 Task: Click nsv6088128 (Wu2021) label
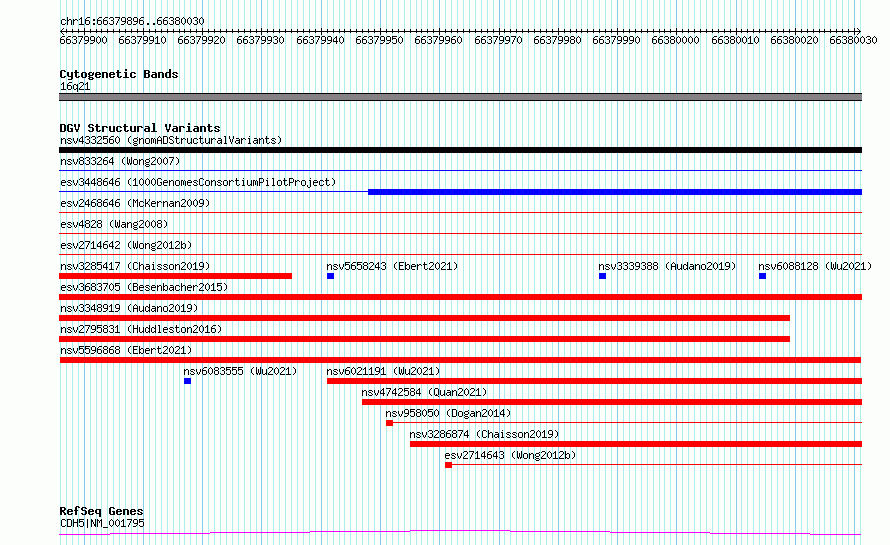[x=815, y=266]
